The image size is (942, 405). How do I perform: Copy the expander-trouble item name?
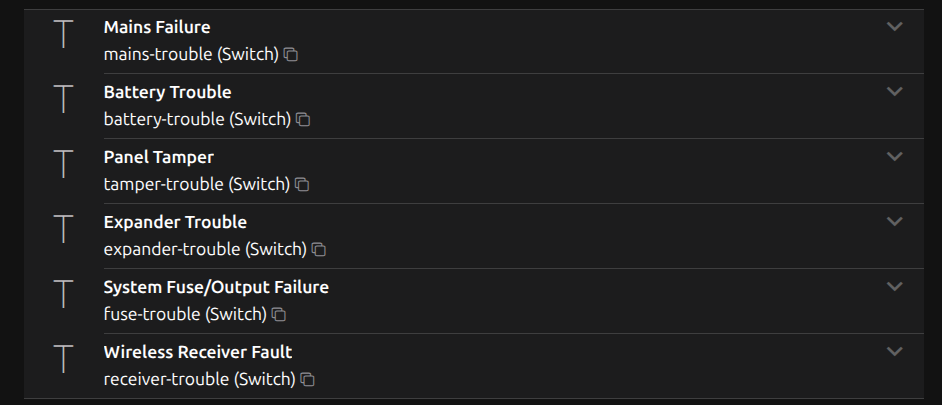tap(319, 250)
